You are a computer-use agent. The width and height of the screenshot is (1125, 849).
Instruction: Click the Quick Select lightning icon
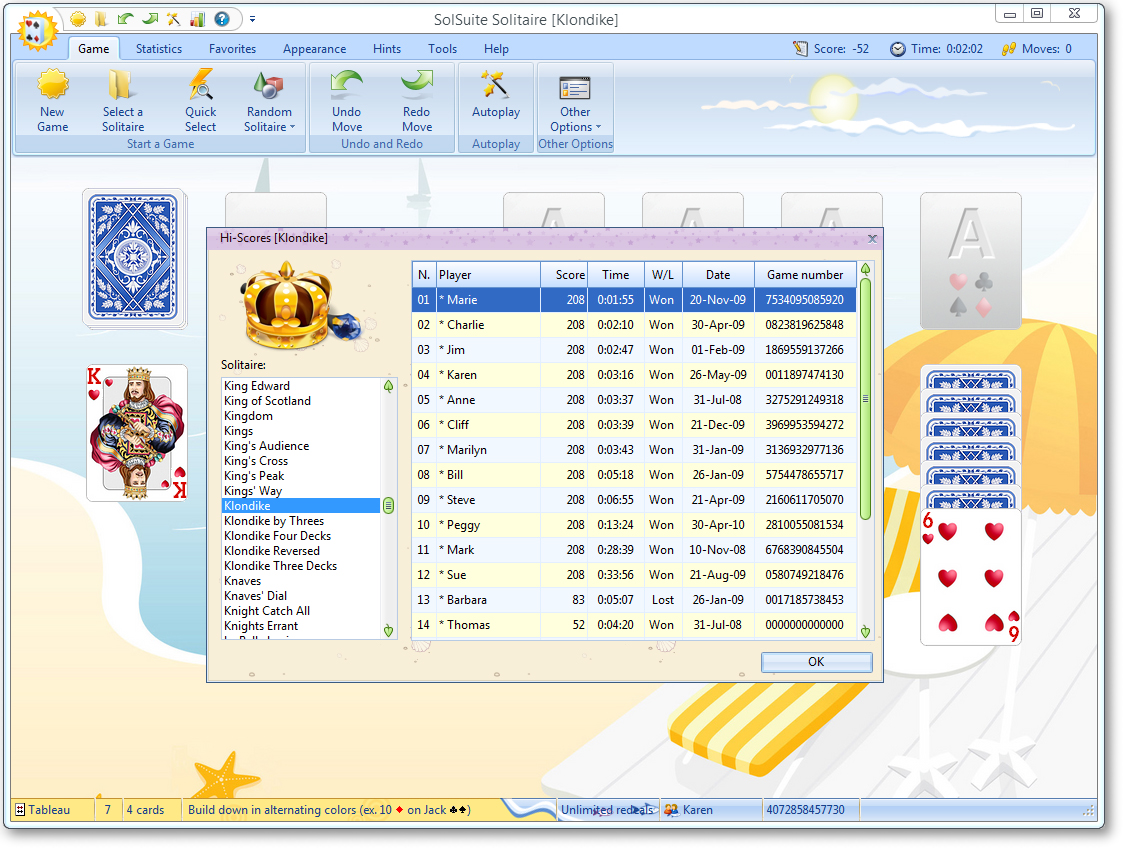coord(200,85)
